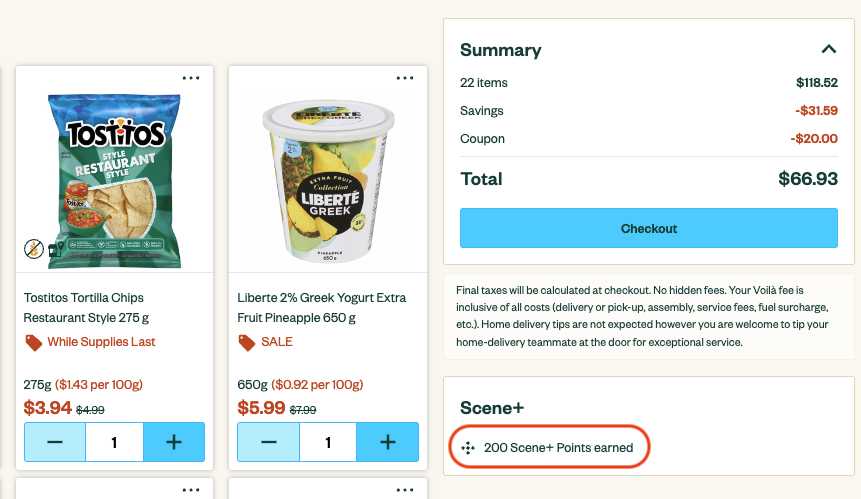Viewport: 861px width, 499px height.
Task: Open options menu on card below Liberte
Action: (x=405, y=490)
